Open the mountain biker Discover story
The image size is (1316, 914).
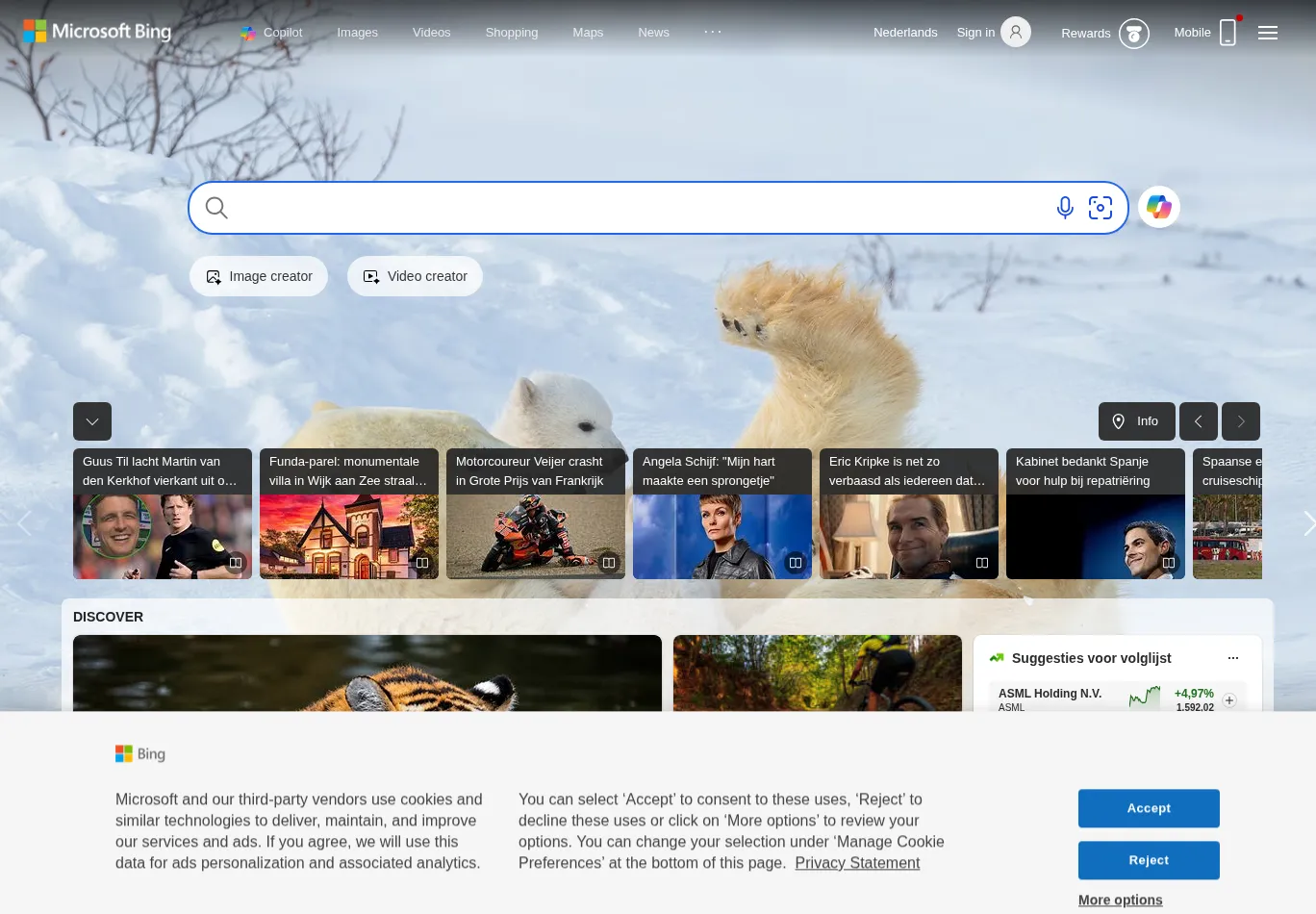click(x=818, y=673)
